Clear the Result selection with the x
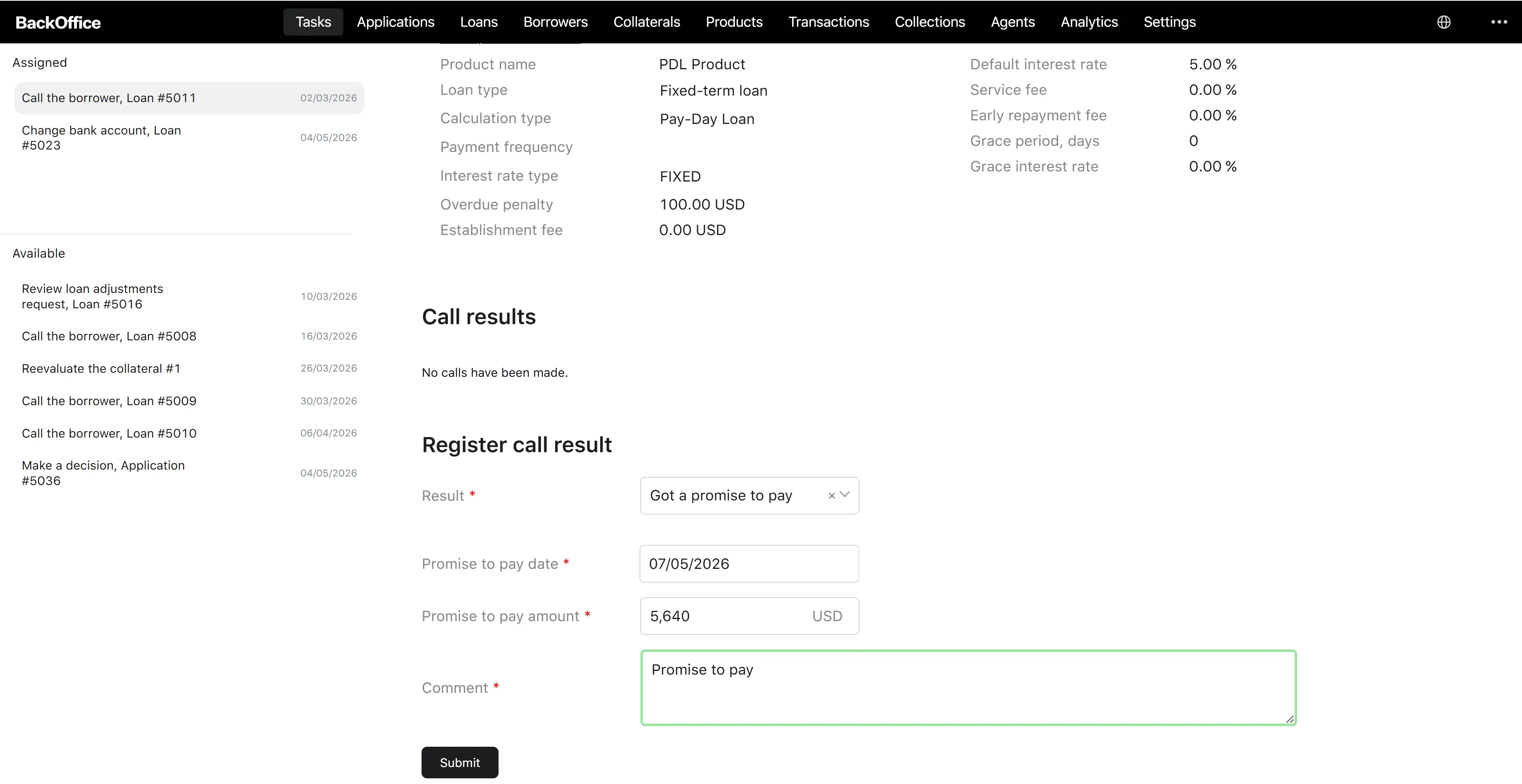 [x=831, y=496]
